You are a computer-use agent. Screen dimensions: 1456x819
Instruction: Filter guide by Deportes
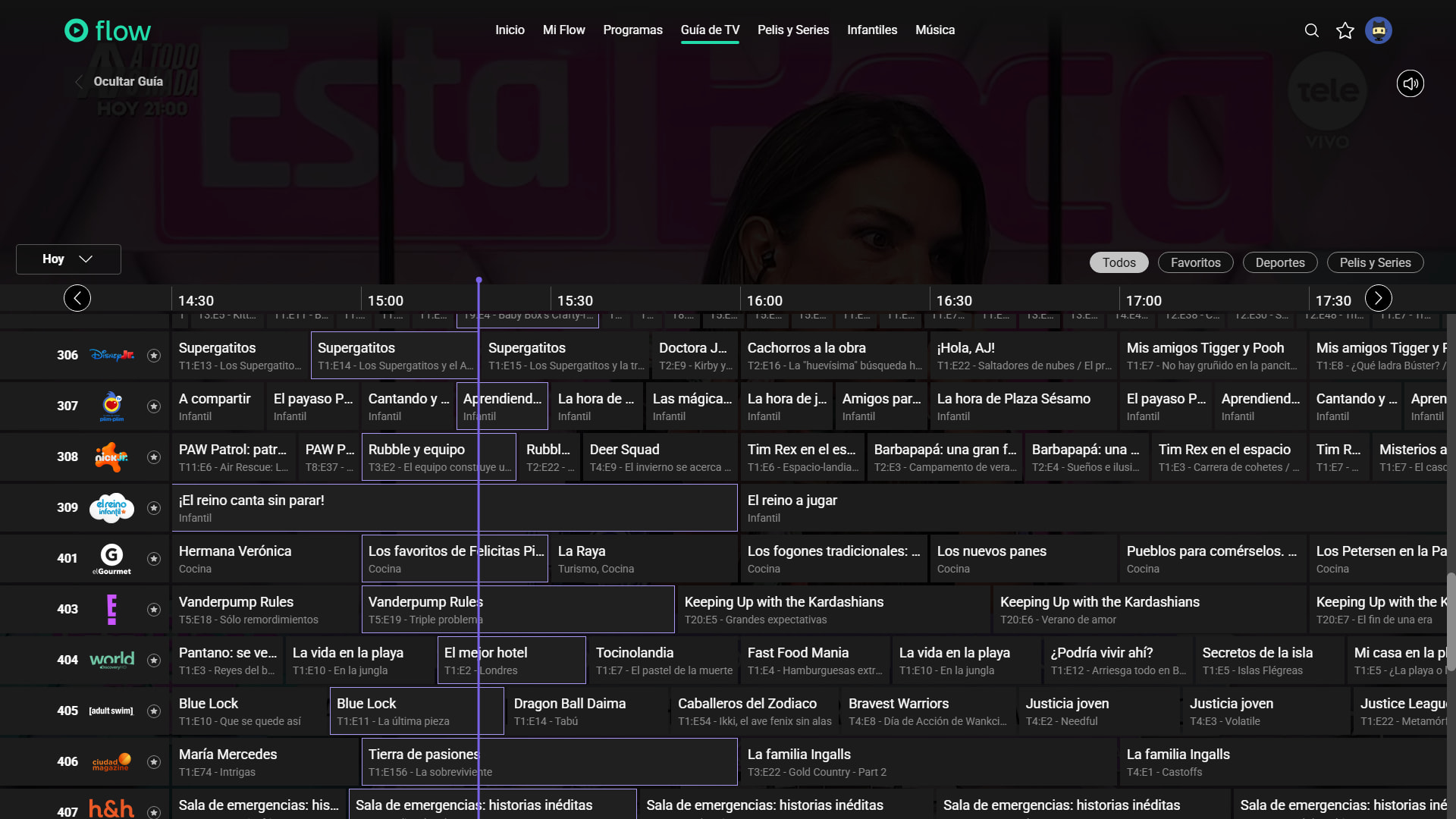point(1280,262)
